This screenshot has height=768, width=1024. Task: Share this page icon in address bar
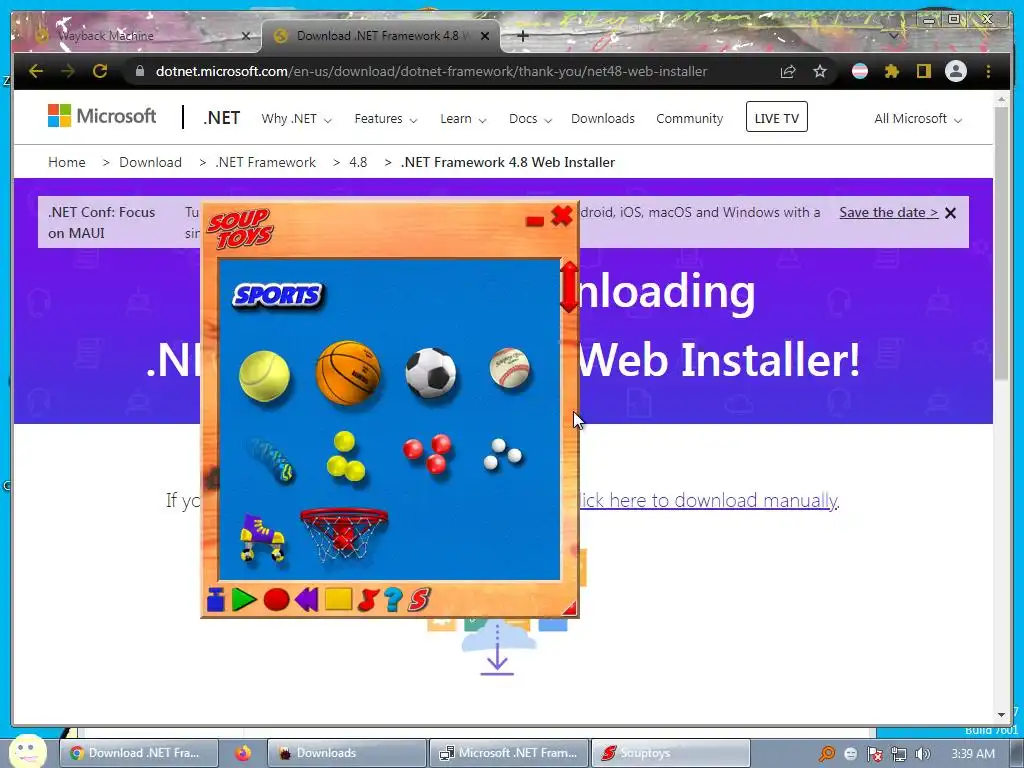click(x=788, y=71)
